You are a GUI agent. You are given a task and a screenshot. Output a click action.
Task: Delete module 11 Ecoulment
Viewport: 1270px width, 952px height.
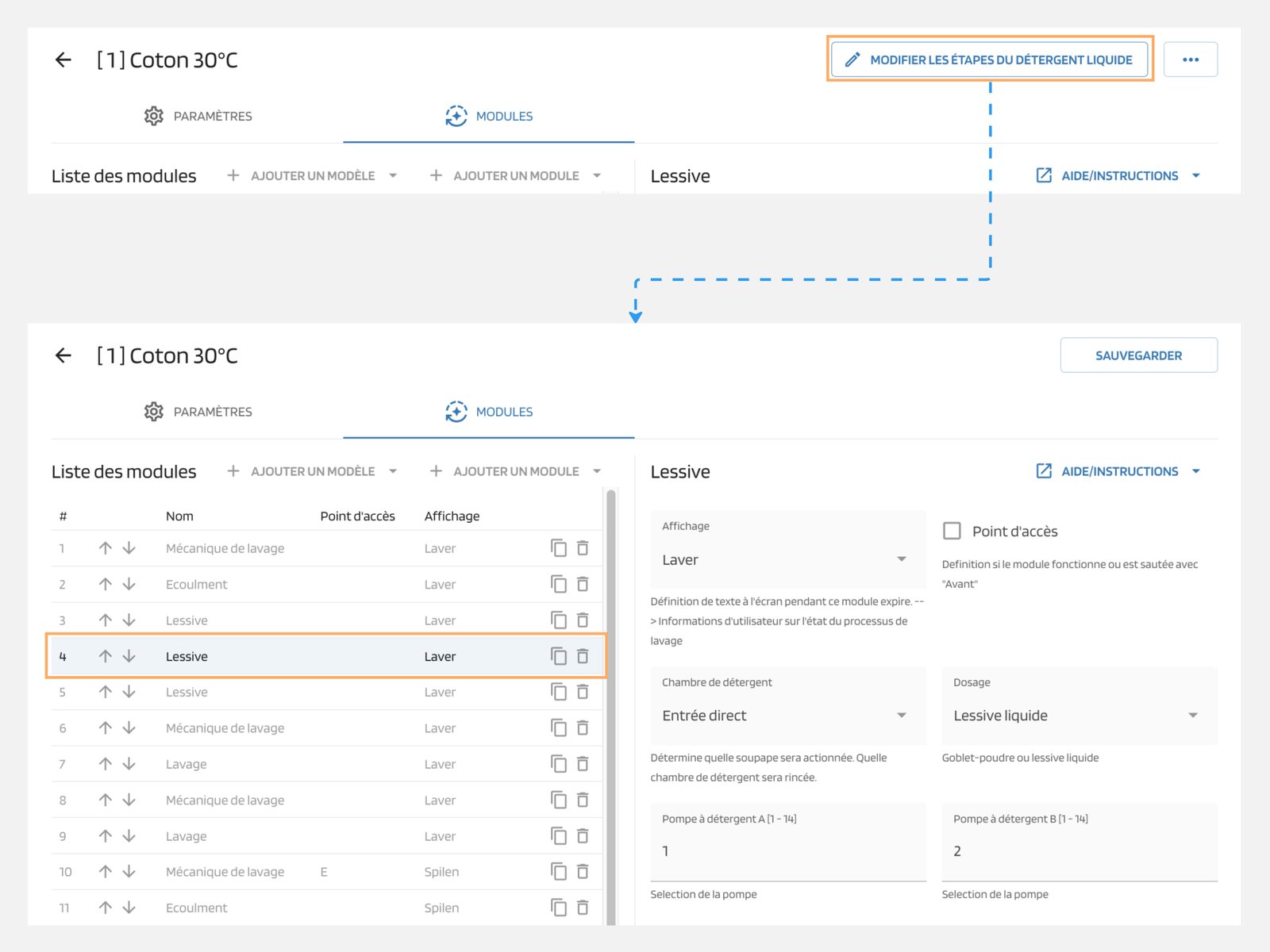583,908
